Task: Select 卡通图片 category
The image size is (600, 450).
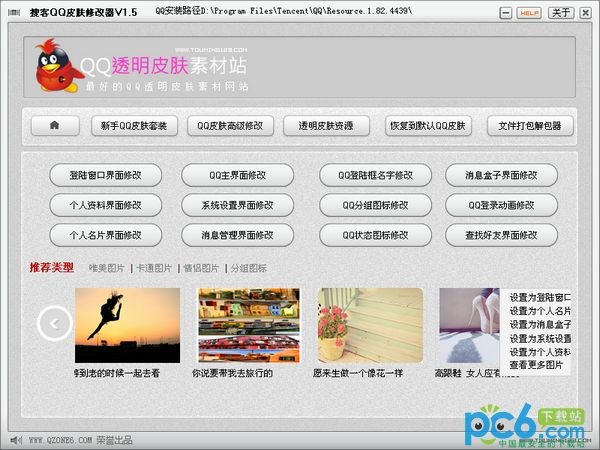Action: click(x=154, y=268)
